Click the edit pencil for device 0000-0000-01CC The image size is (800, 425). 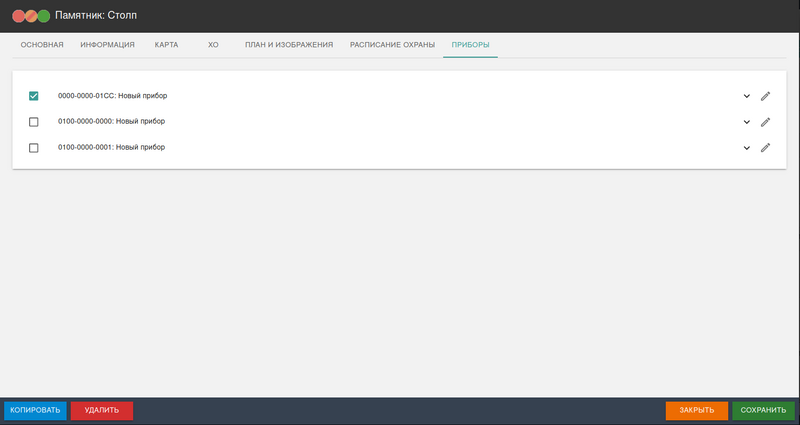(765, 96)
